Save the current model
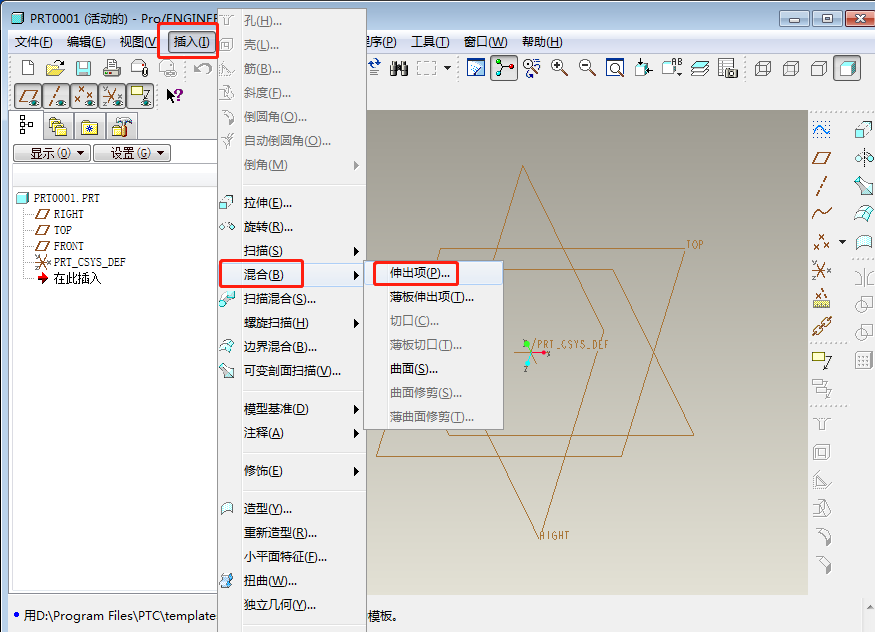Image resolution: width=875 pixels, height=632 pixels. click(x=84, y=68)
